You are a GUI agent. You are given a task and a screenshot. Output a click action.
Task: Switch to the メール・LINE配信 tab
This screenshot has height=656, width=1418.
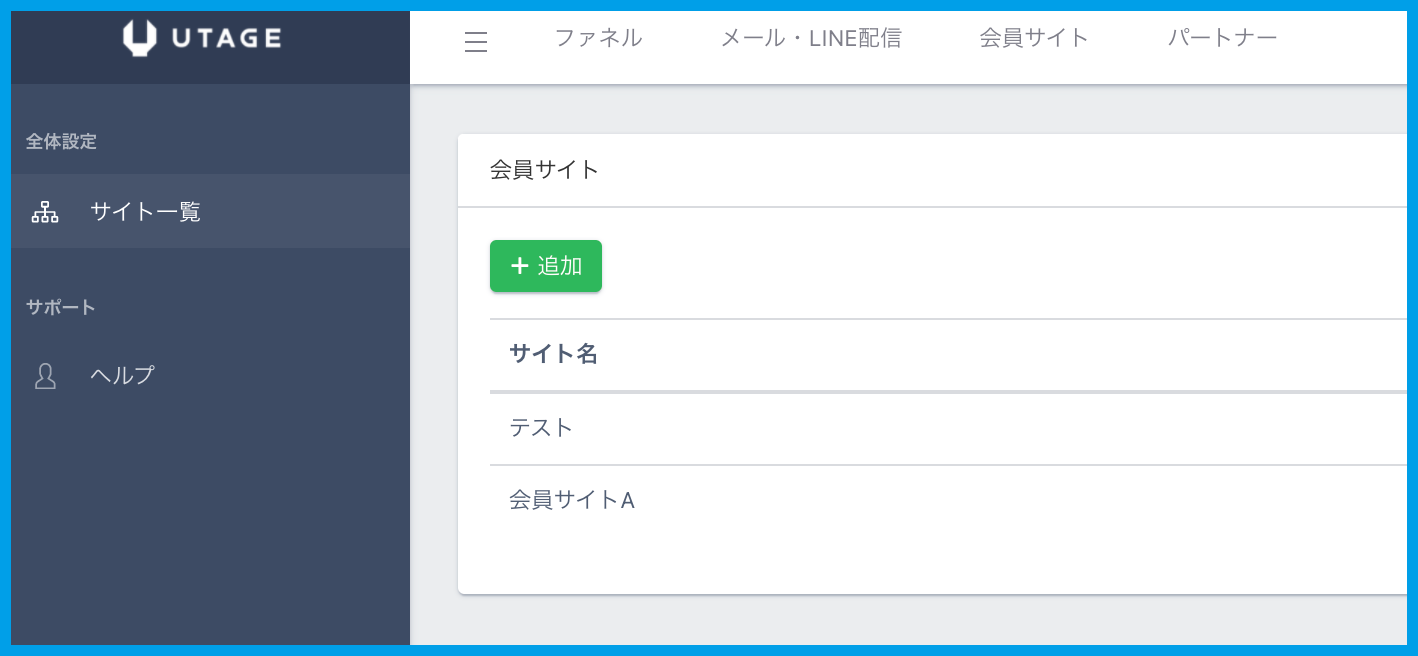[x=811, y=39]
